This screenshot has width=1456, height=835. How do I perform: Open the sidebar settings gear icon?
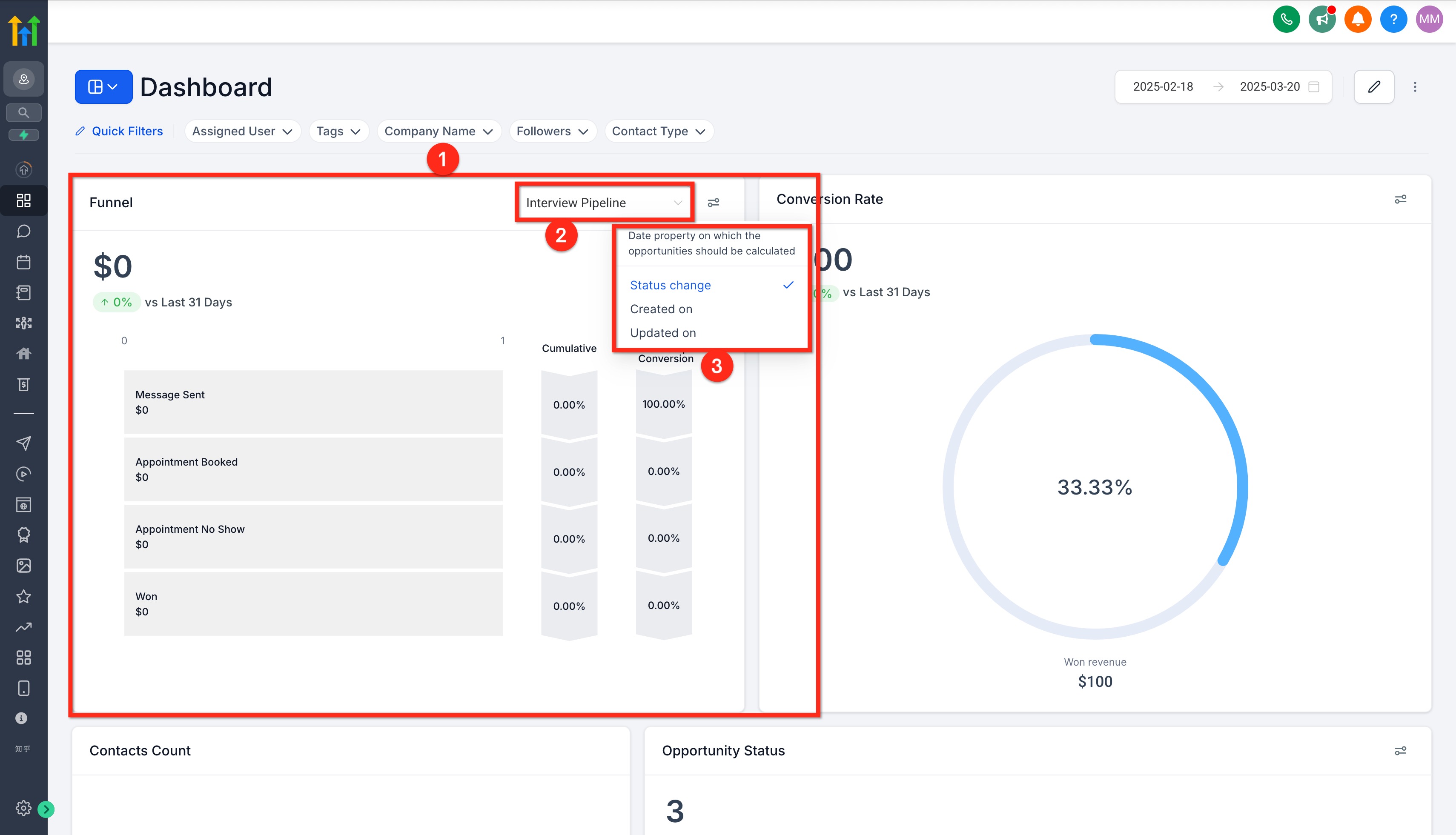coord(23,808)
